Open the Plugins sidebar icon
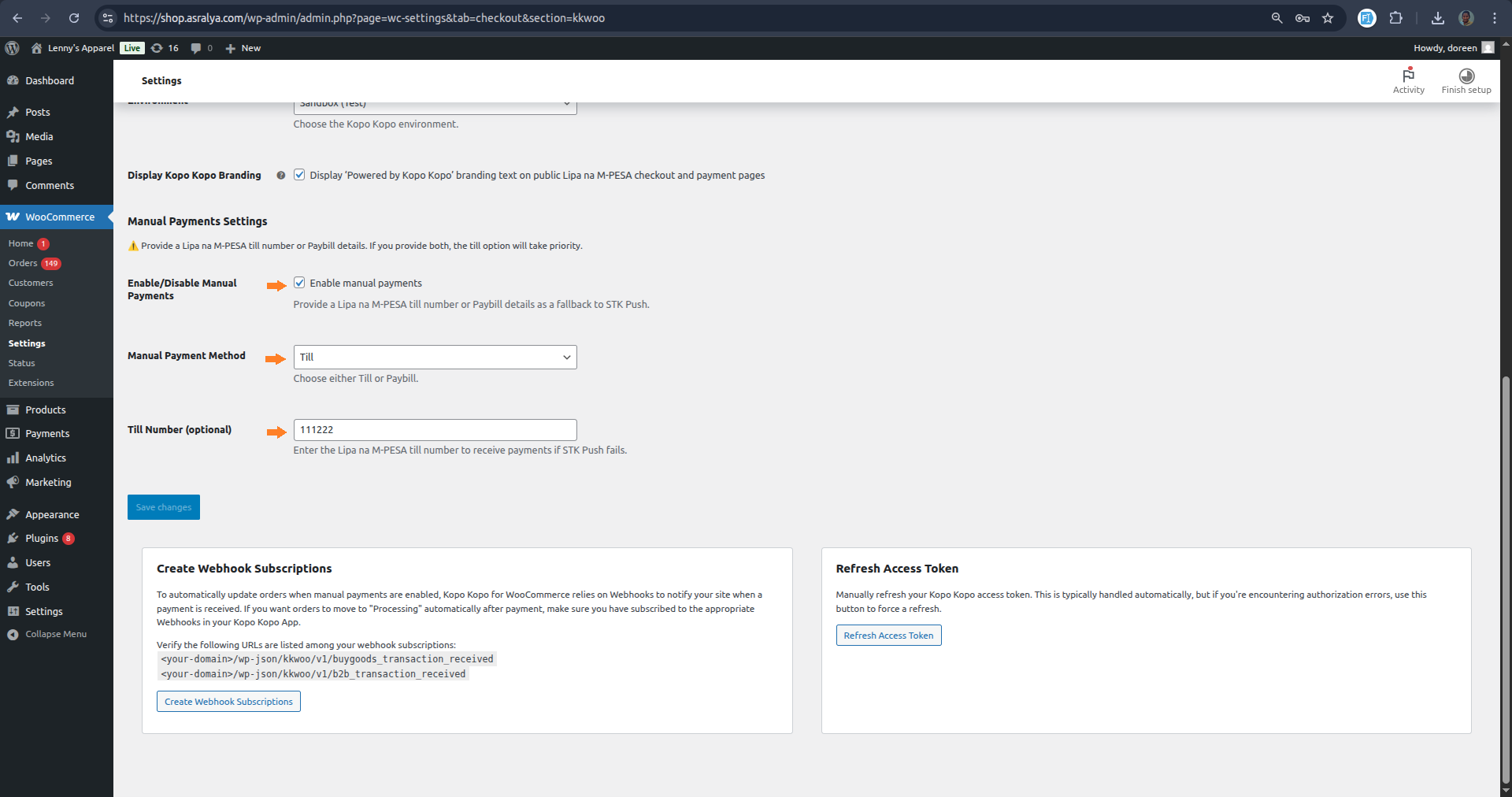Screen dimensions: 1512x797 click(x=13, y=538)
